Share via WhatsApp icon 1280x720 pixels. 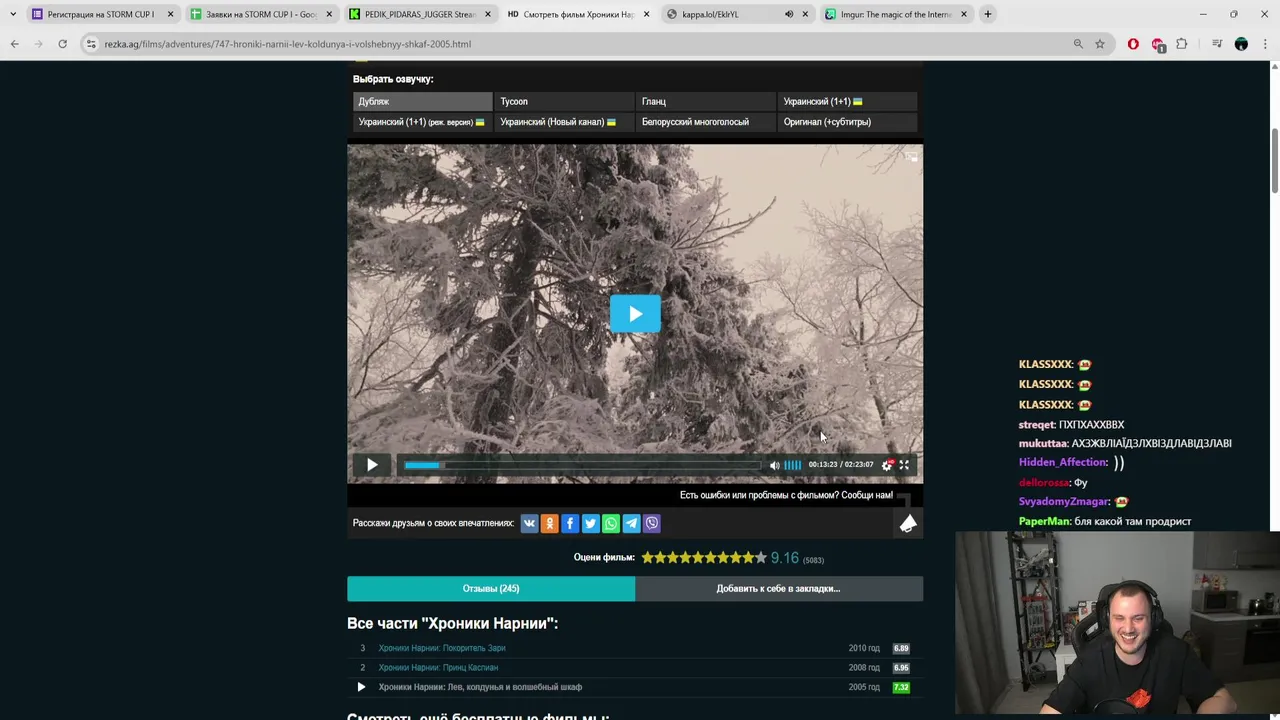point(611,523)
